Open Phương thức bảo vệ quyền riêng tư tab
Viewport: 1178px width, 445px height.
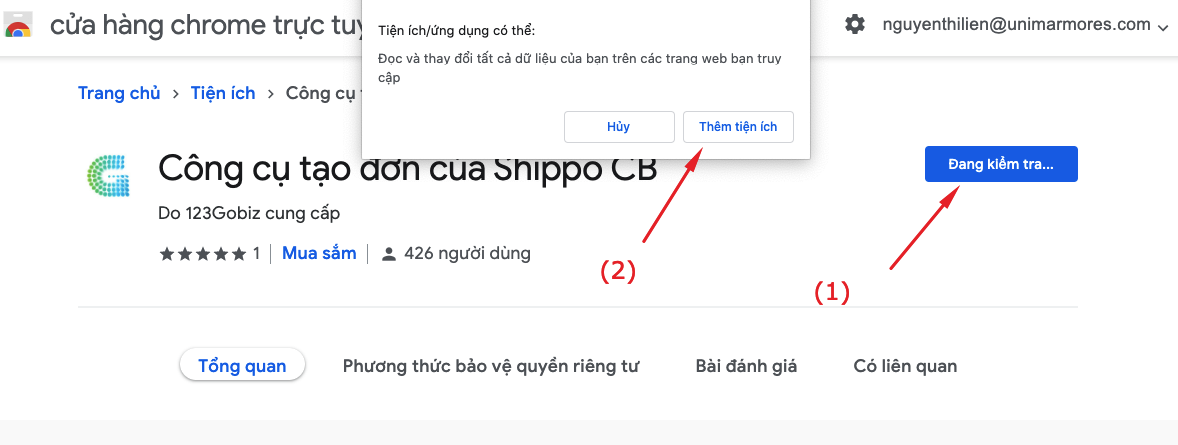(x=491, y=366)
